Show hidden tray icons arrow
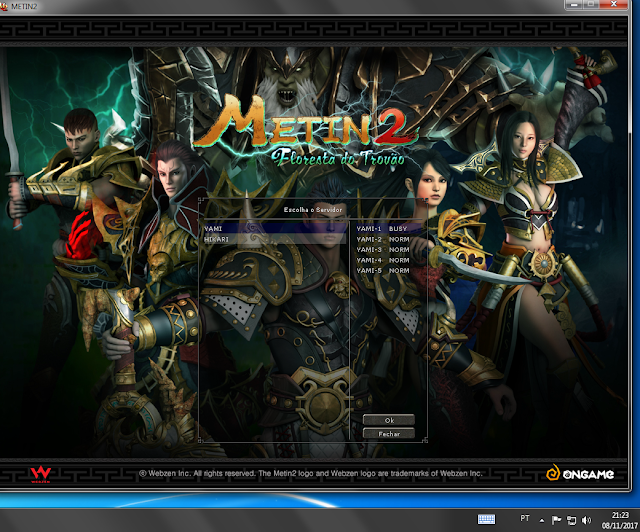 click(x=542, y=520)
